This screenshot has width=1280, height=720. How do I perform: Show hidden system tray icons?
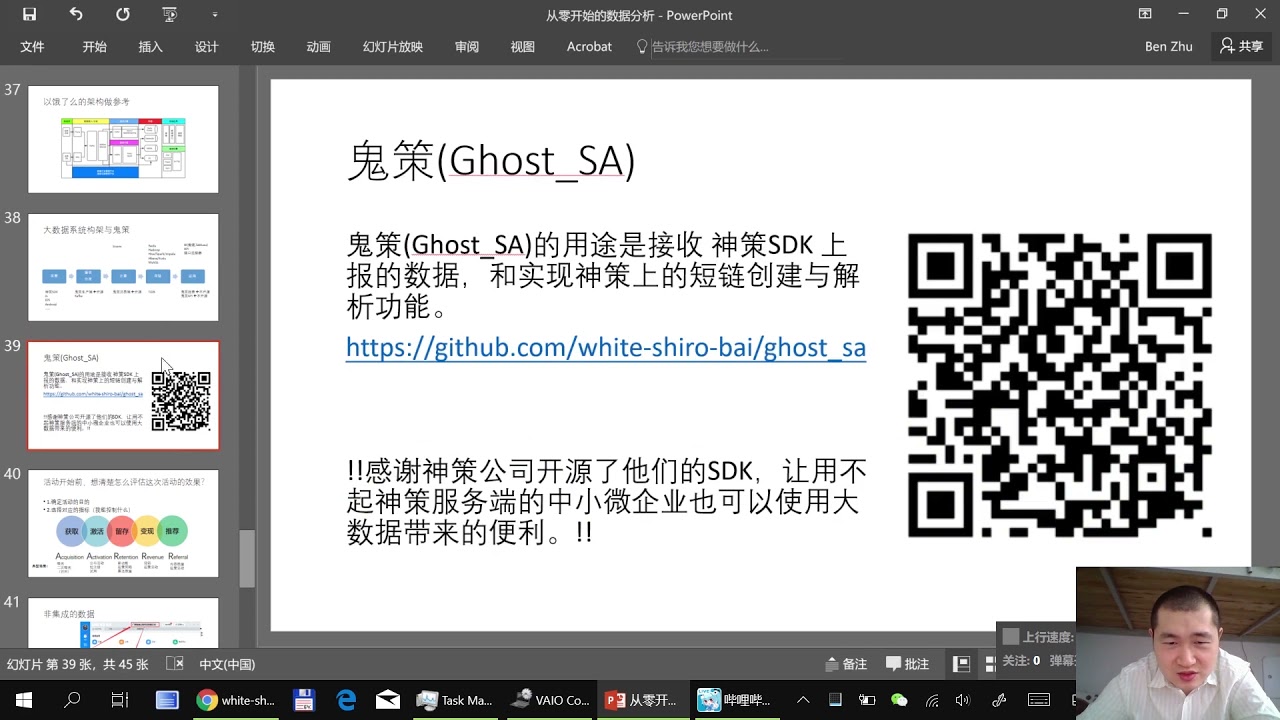point(803,700)
